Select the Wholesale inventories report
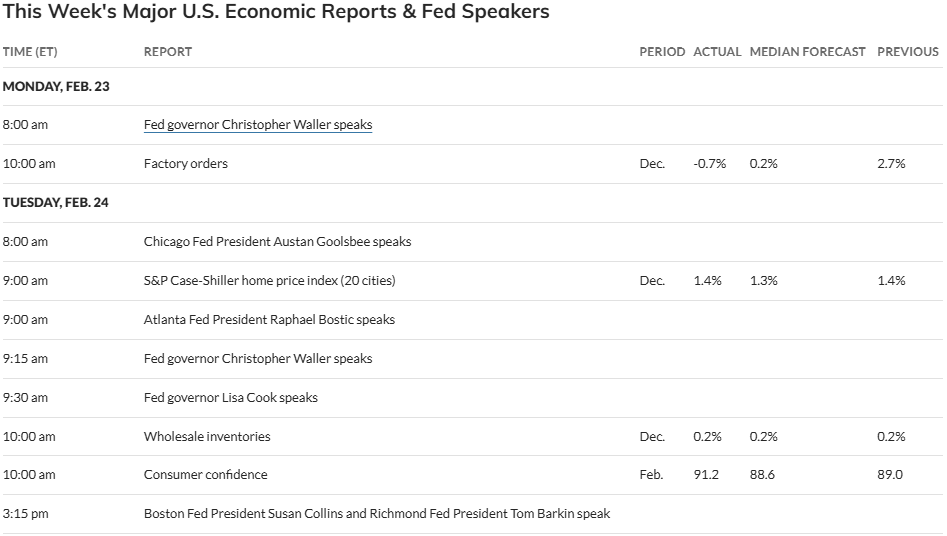 pos(207,437)
